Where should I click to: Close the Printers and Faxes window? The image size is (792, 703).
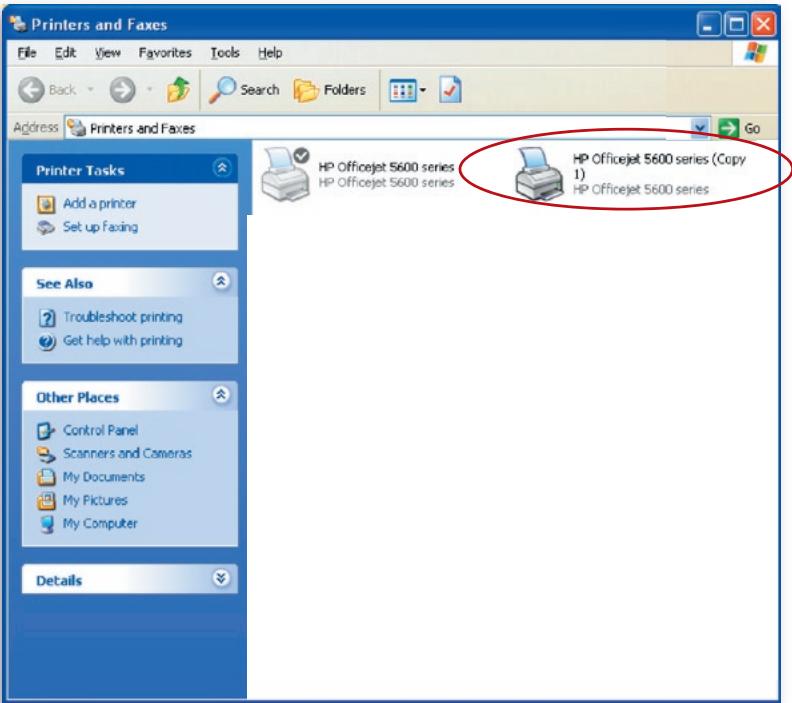763,24
